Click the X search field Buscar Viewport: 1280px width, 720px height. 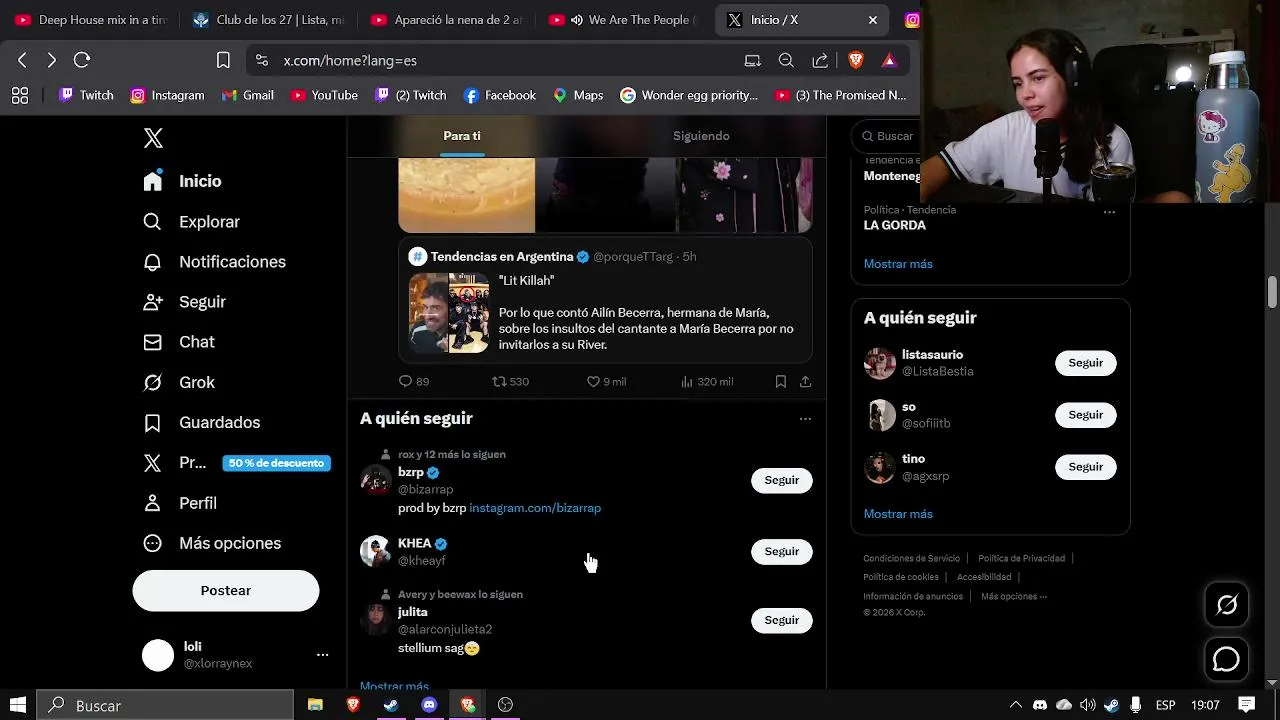885,136
